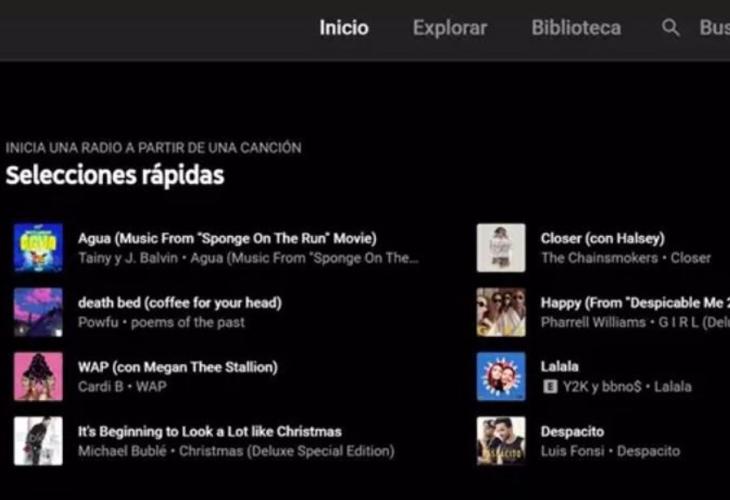This screenshot has height=500, width=730.
Task: Click the Buscar search field
Action: coord(714,28)
